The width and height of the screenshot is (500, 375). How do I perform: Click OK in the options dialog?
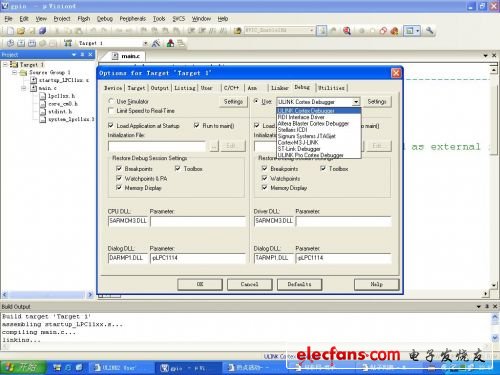200,284
